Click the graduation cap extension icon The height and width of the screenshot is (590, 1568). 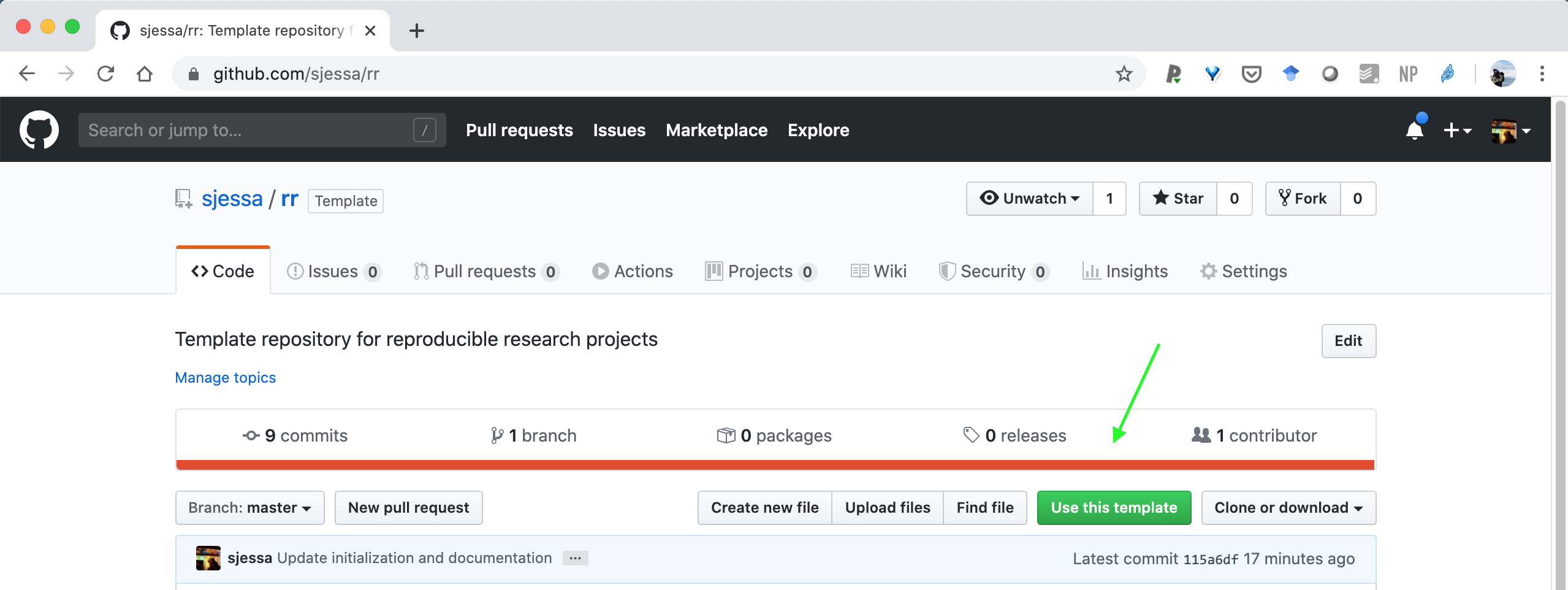[x=1291, y=74]
